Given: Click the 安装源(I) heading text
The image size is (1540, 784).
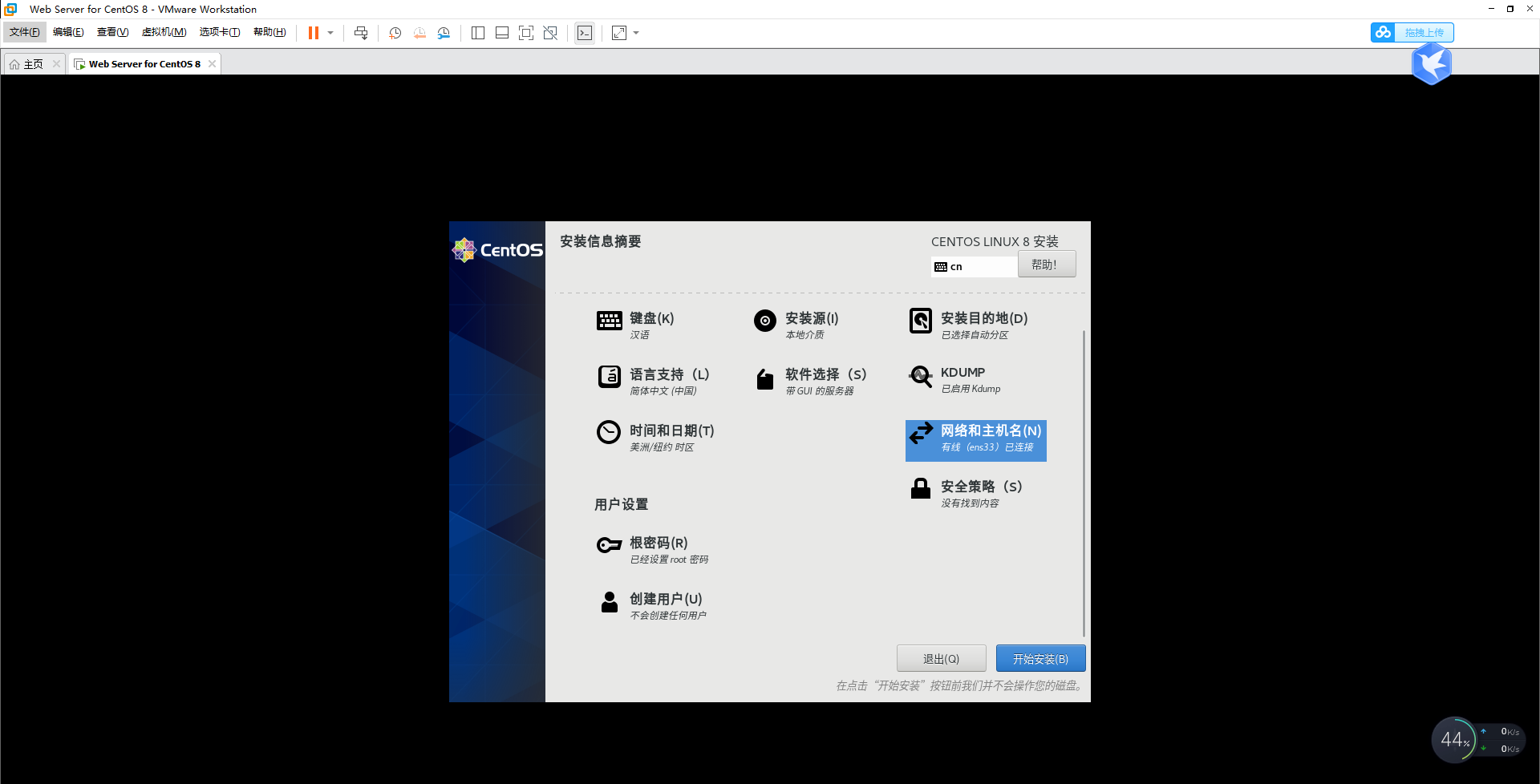Looking at the screenshot, I should point(812,318).
